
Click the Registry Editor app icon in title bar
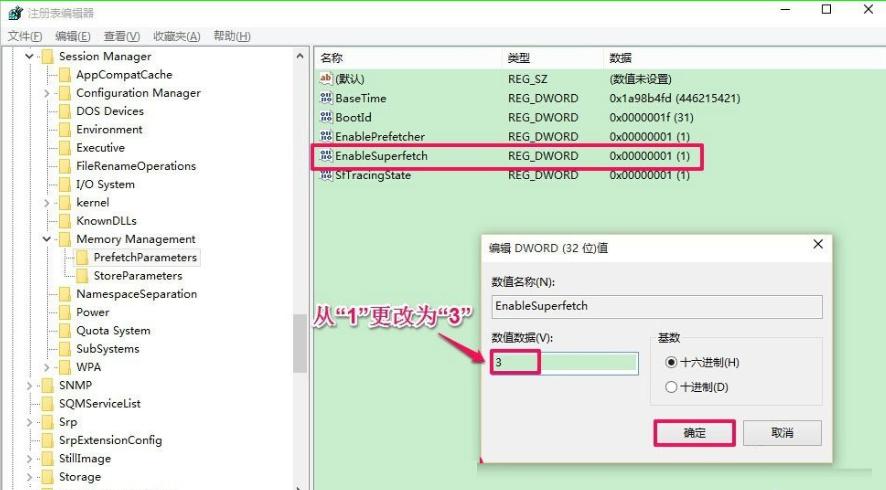(x=15, y=12)
